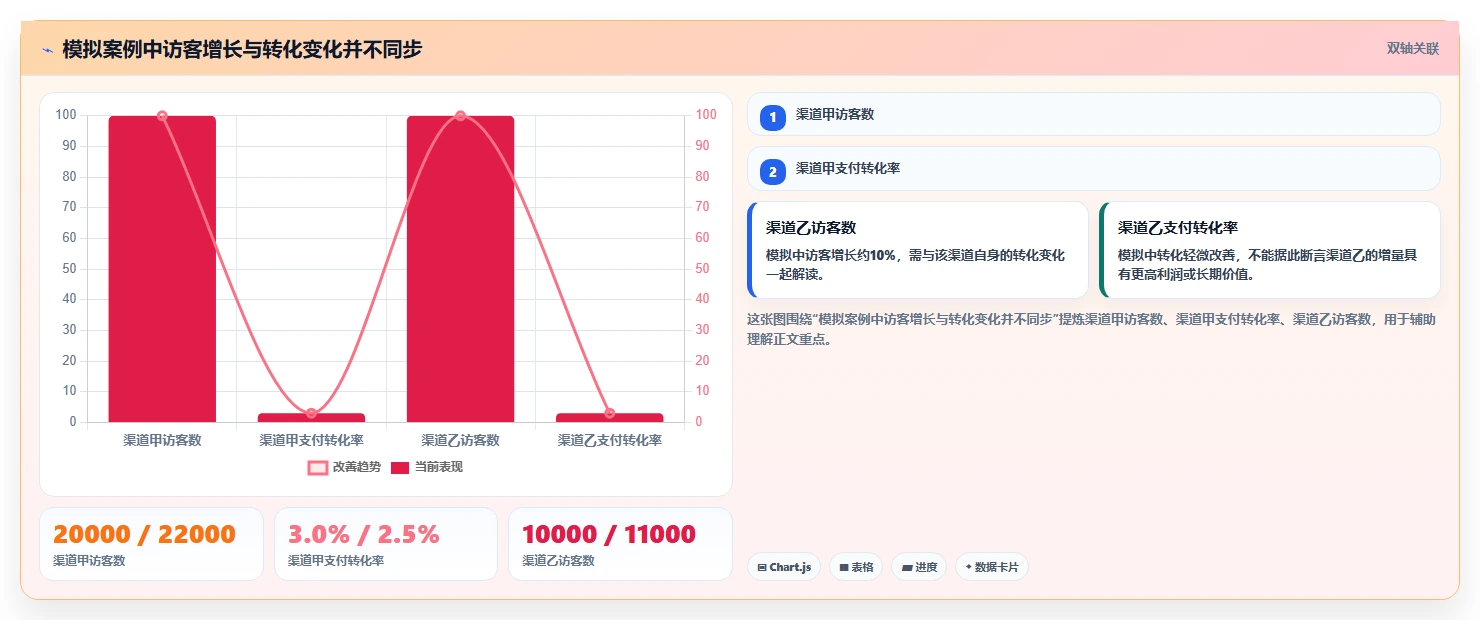Click the trend line point at 渠道甲支付转化率
The image size is (1480, 620).
pyautogui.click(x=311, y=413)
